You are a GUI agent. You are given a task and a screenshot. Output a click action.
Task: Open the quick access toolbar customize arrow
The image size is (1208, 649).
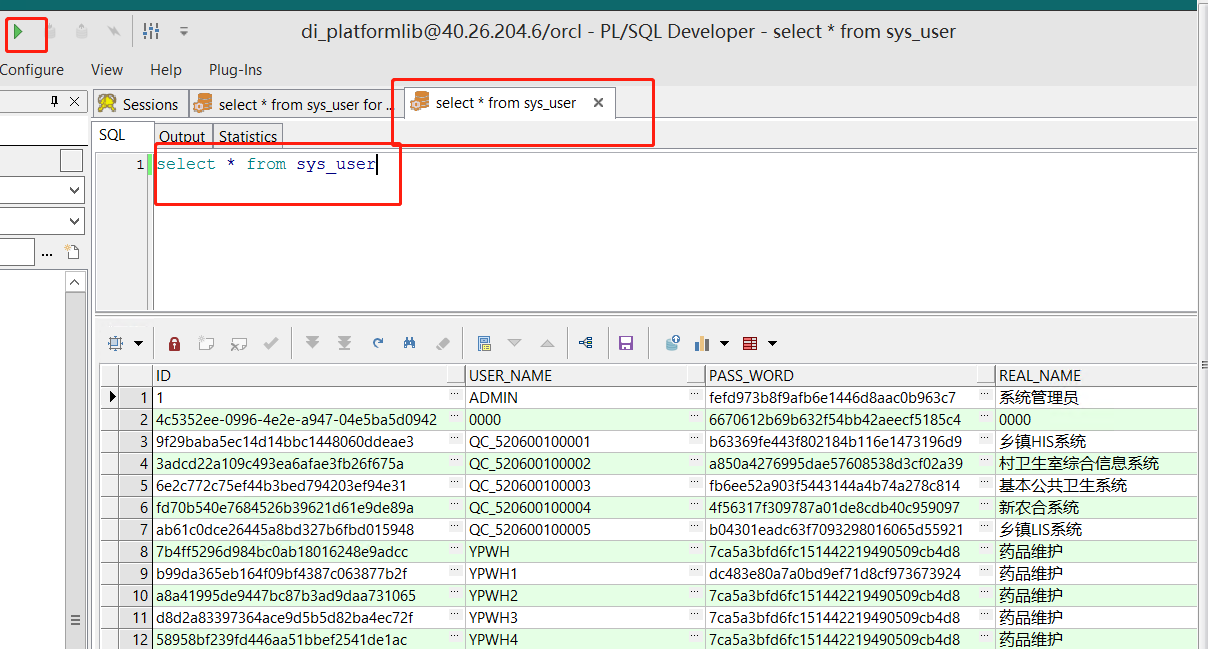[184, 32]
